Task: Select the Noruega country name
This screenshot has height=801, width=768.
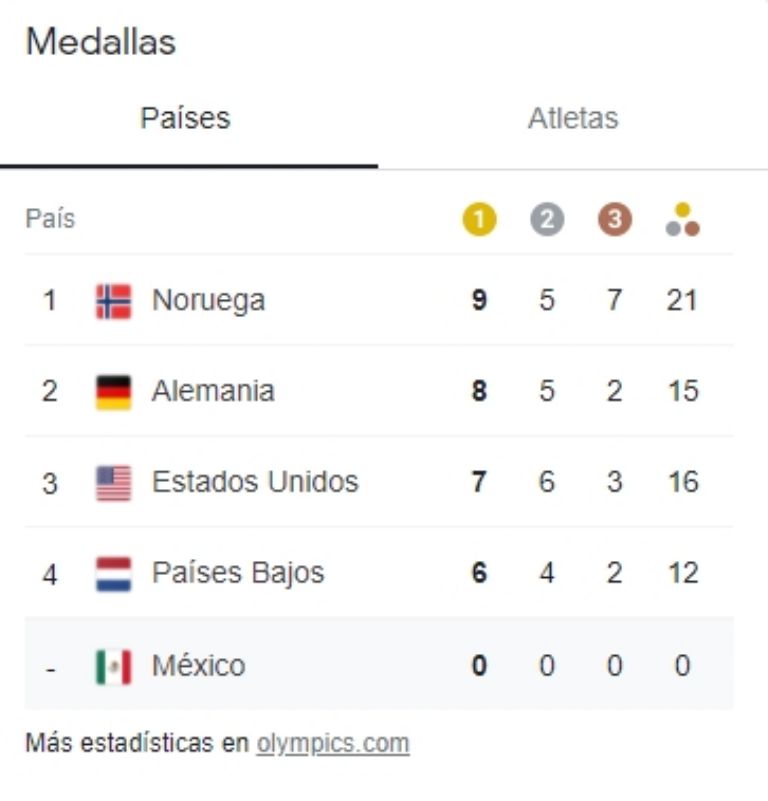Action: coord(208,300)
